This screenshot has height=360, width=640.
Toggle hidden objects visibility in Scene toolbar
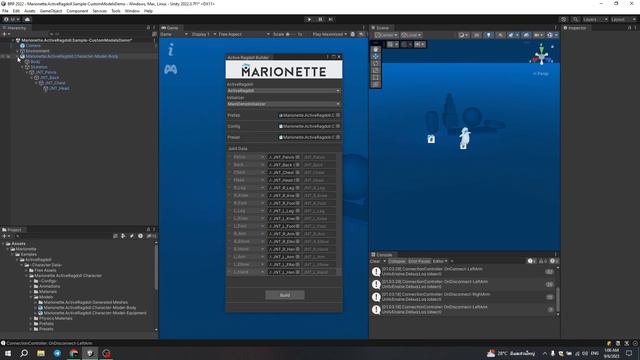click(x=527, y=35)
